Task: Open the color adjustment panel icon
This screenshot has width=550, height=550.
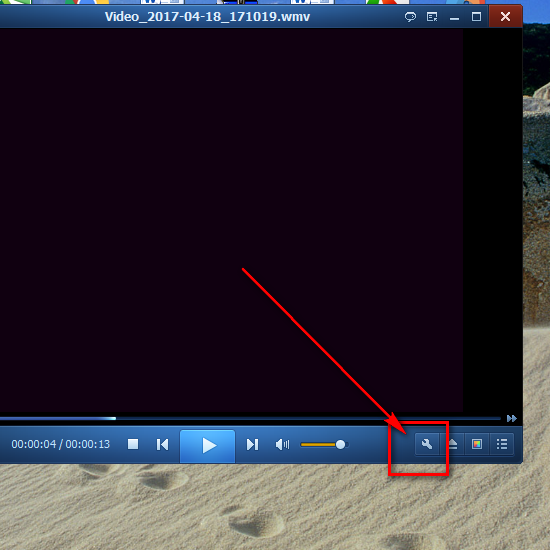Action: point(477,444)
